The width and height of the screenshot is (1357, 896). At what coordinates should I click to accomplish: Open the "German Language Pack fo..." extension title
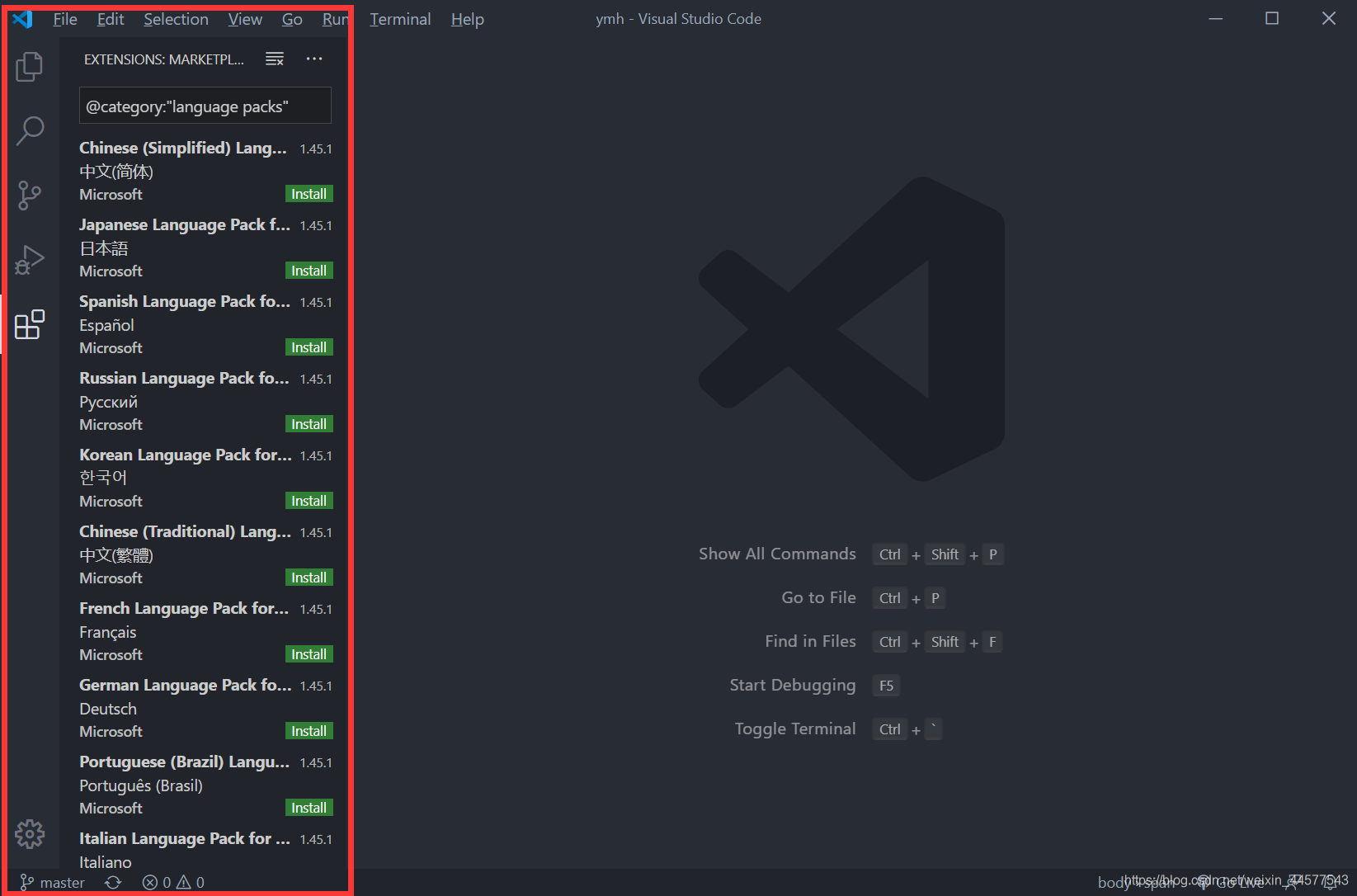[x=186, y=685]
